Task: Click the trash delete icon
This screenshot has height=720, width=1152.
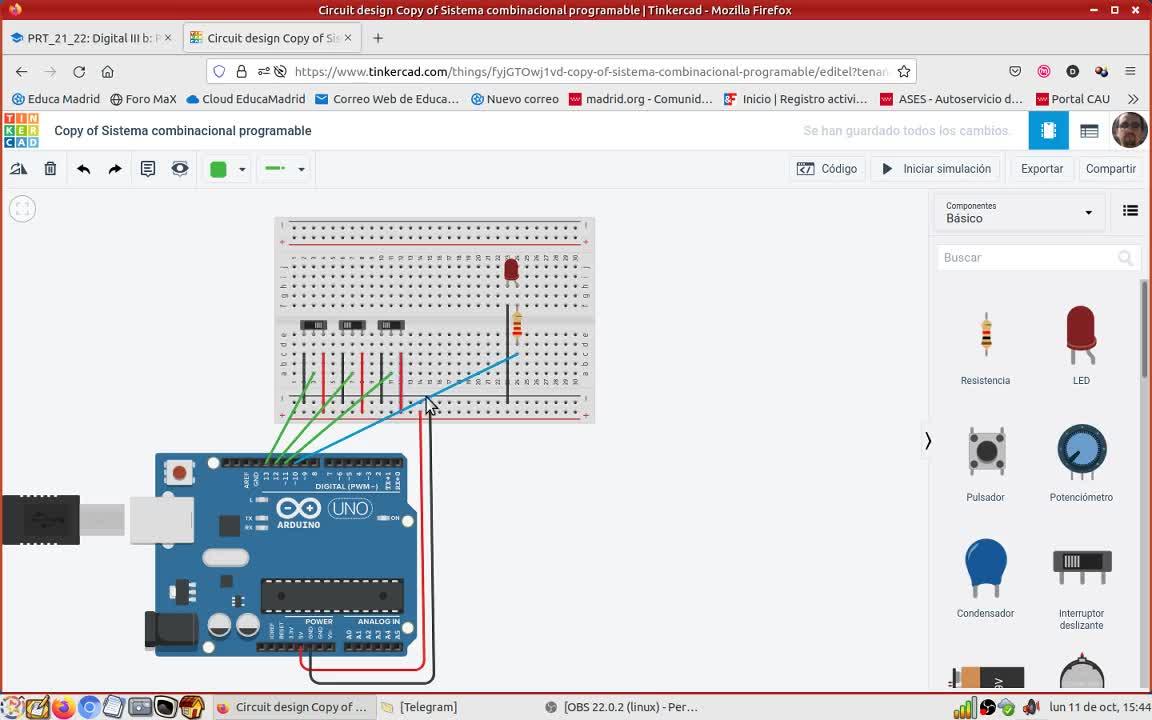Action: pos(50,169)
